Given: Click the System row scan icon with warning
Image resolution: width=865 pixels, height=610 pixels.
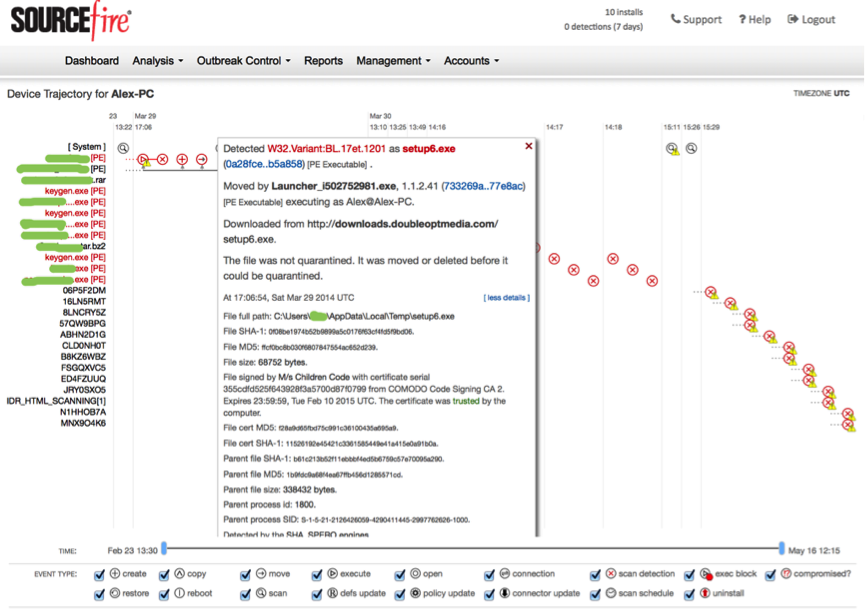Looking at the screenshot, I should 672,148.
